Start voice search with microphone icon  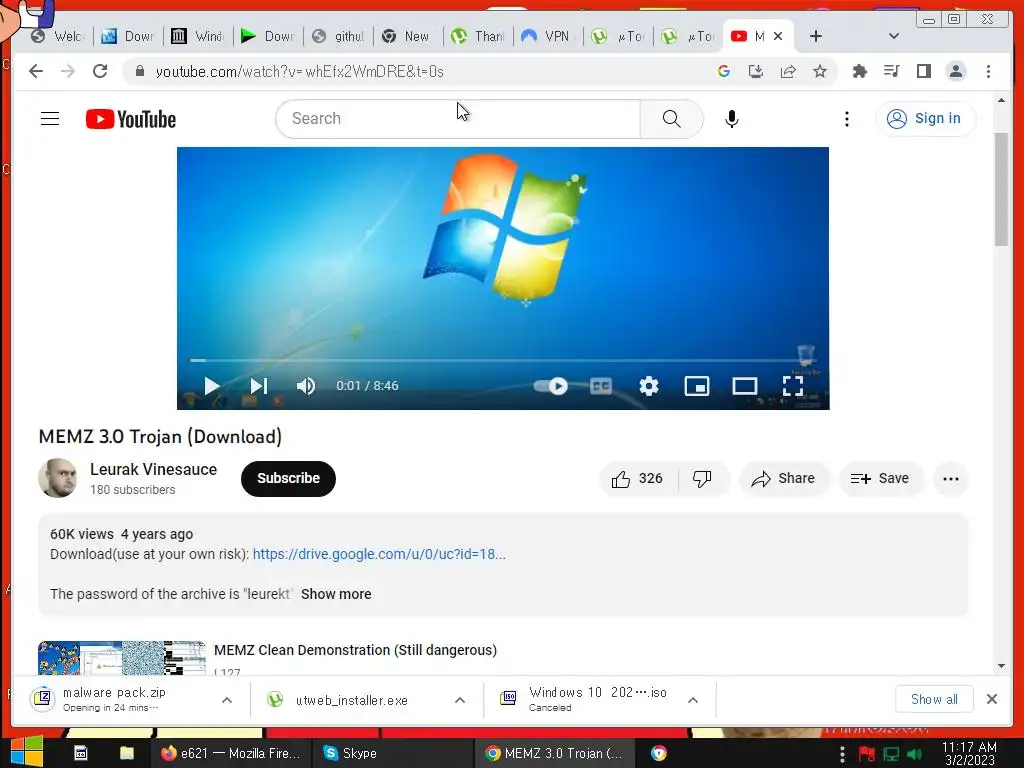point(731,119)
